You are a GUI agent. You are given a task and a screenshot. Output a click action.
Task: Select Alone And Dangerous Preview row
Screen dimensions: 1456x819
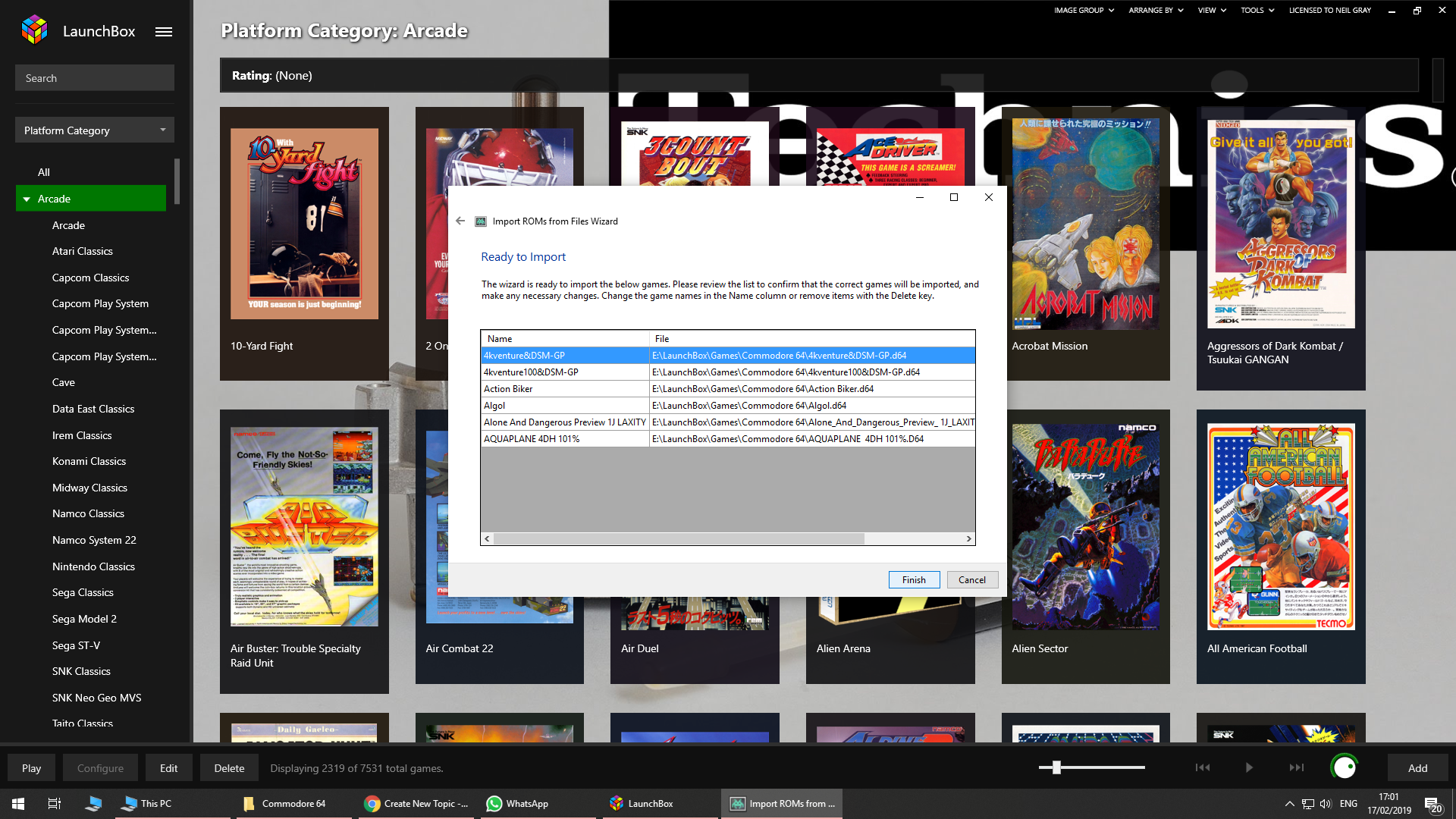pyautogui.click(x=728, y=422)
